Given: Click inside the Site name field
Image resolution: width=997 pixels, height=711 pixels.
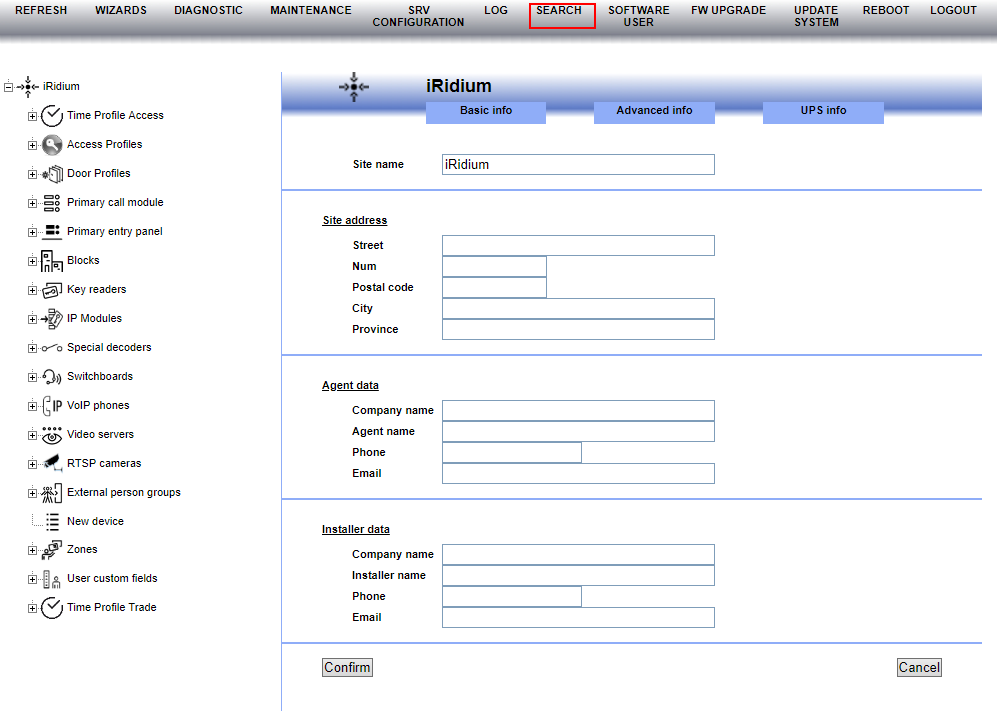Looking at the screenshot, I should click(x=577, y=164).
